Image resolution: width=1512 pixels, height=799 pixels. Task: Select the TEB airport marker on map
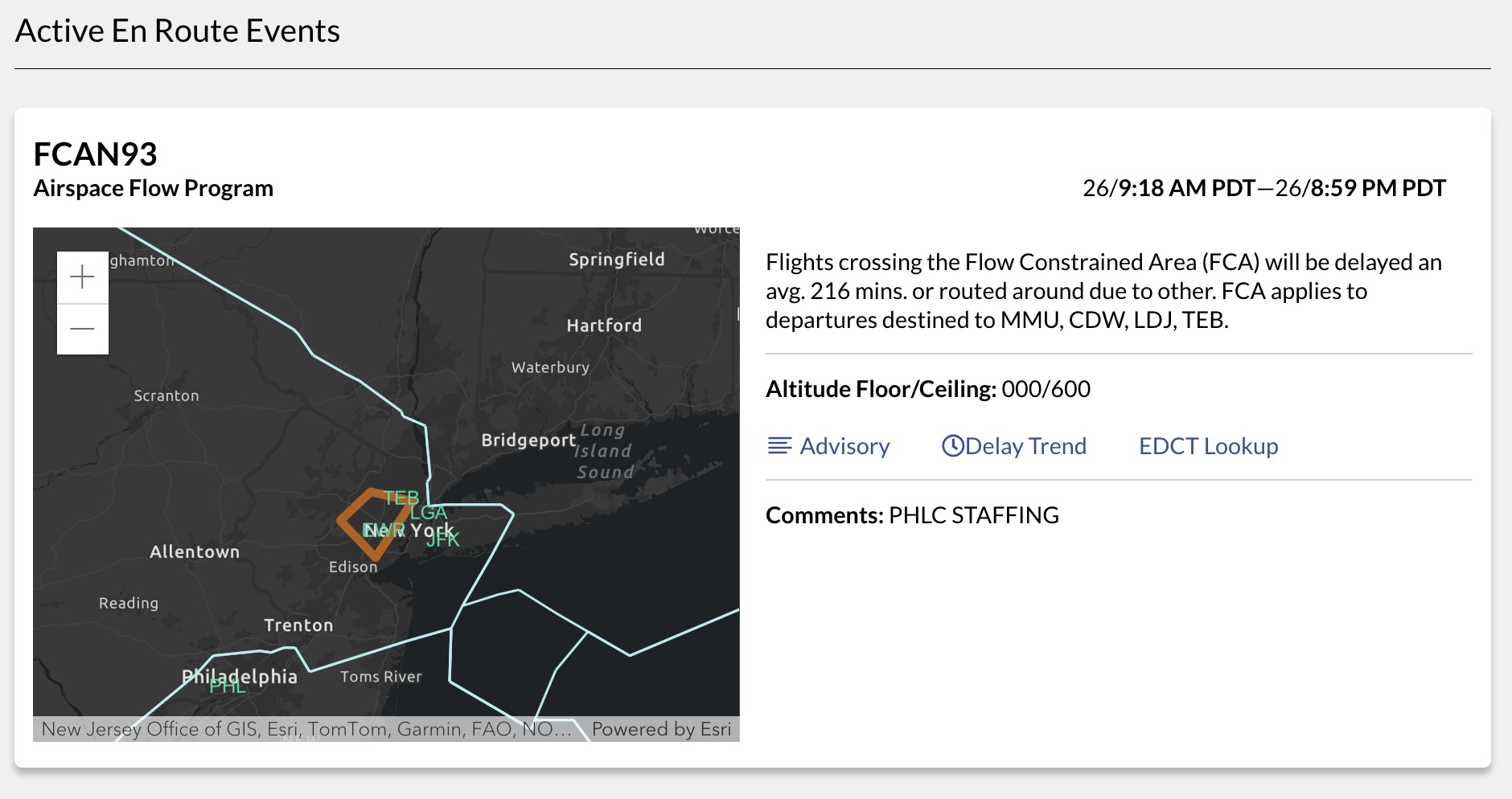(401, 498)
